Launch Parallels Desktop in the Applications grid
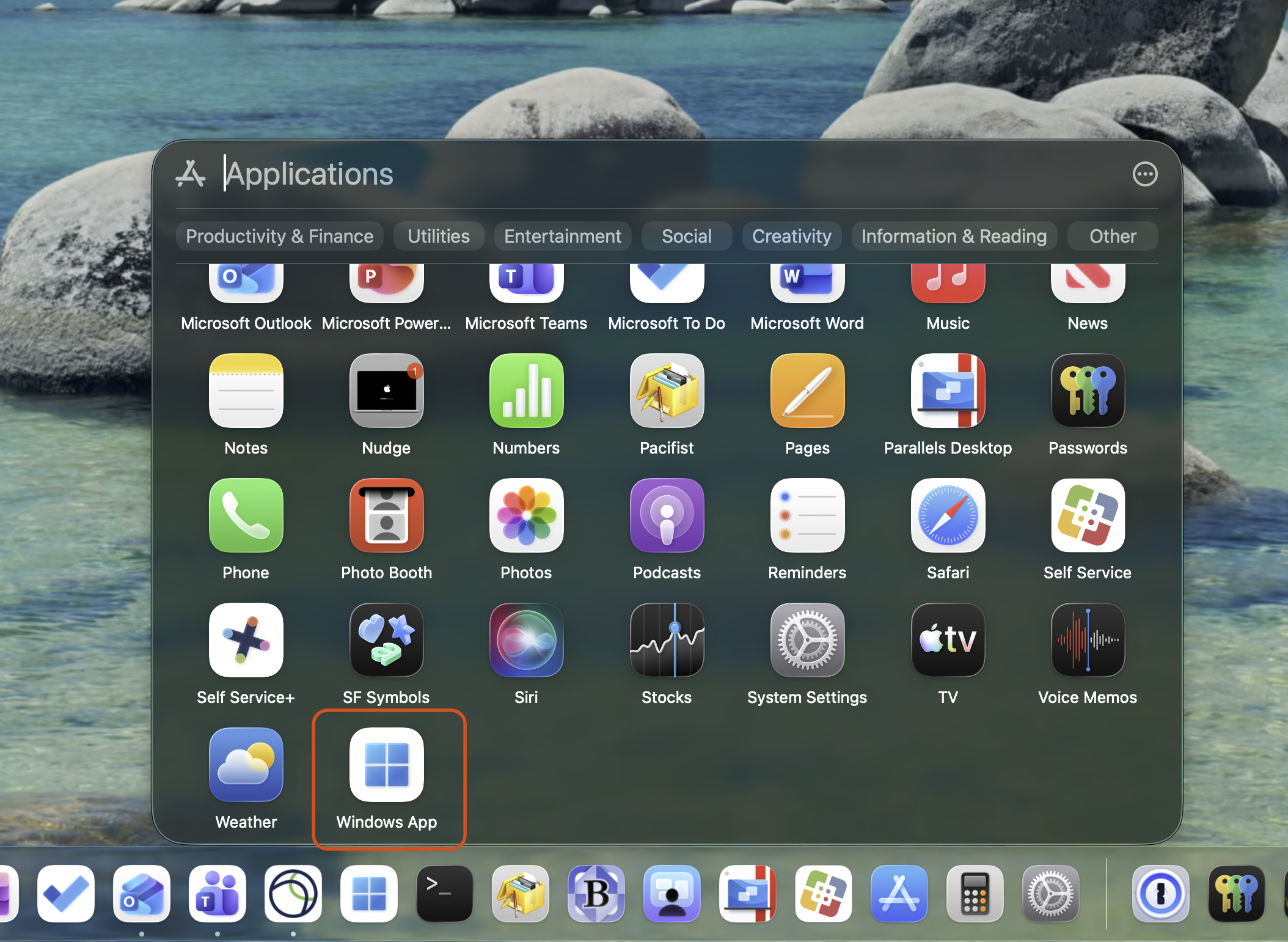 coord(948,391)
